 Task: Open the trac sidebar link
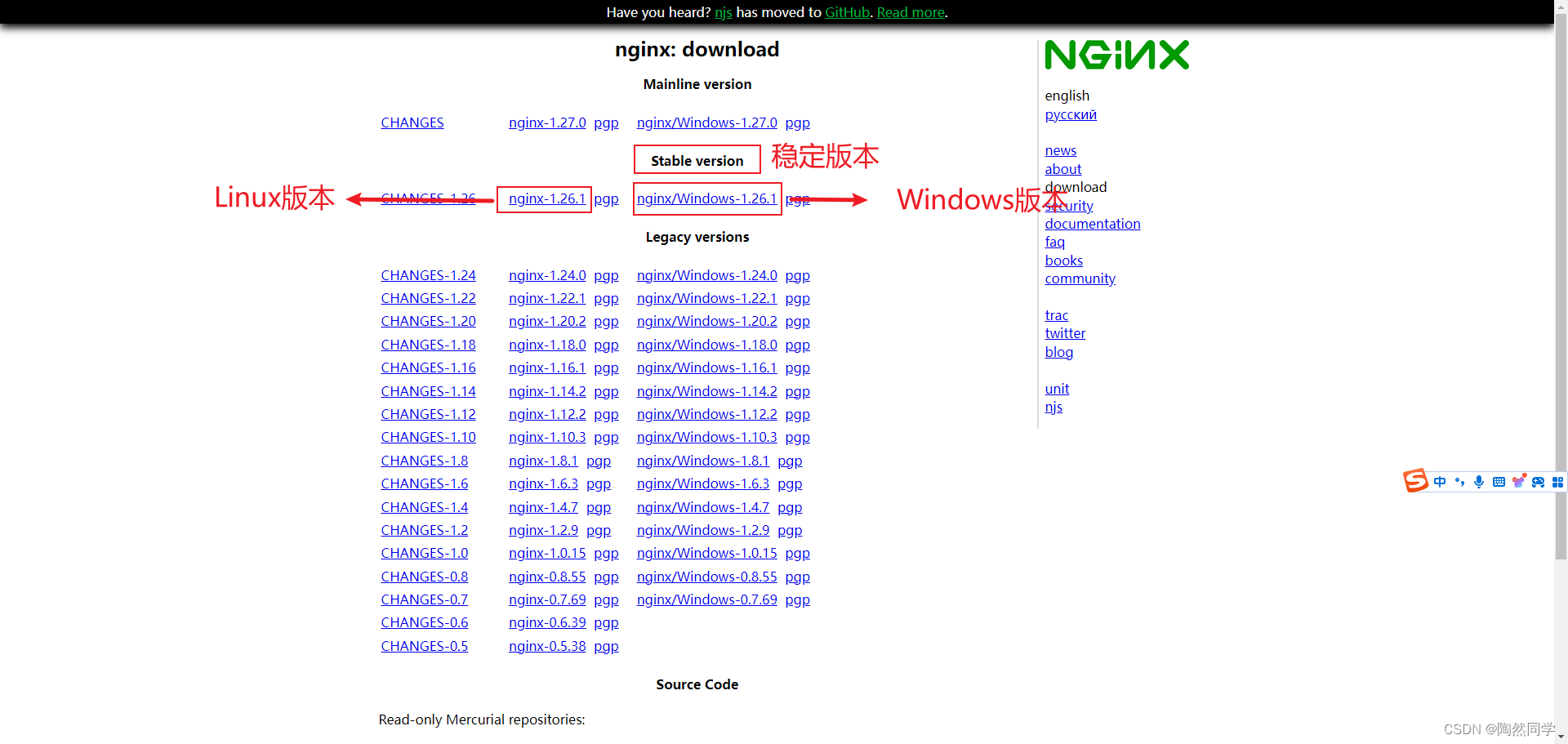[1056, 315]
